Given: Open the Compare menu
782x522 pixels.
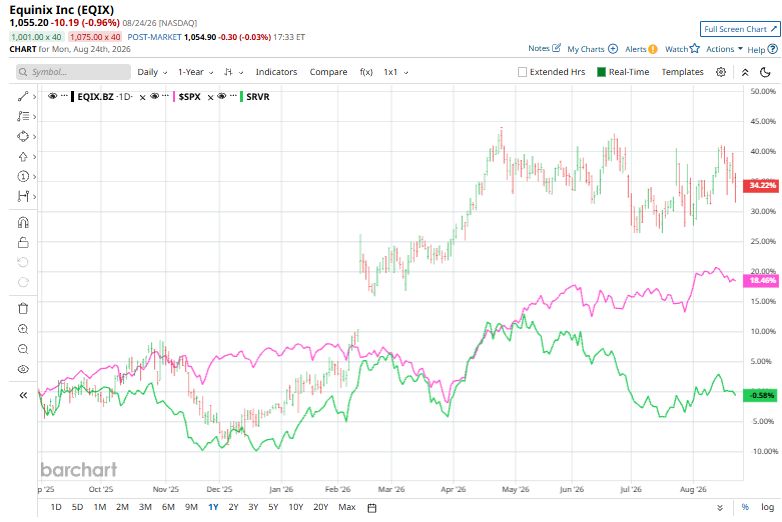Looking at the screenshot, I should click(328, 72).
